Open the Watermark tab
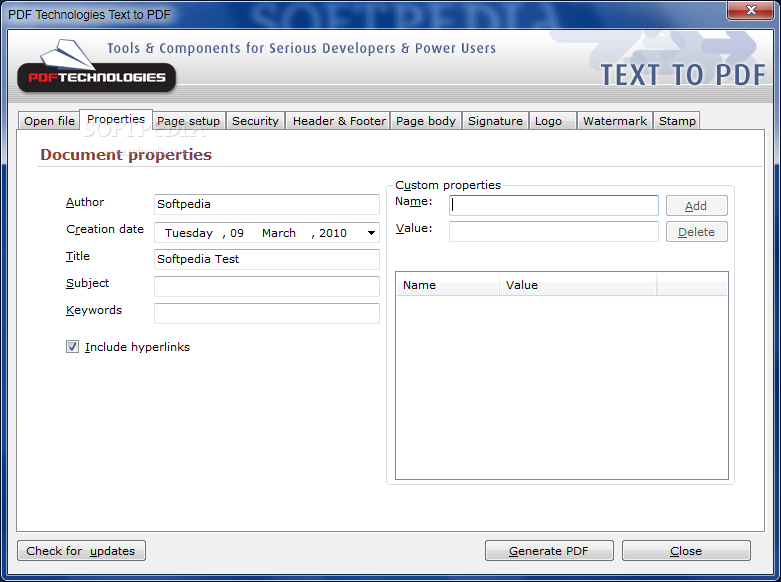This screenshot has width=781, height=582. click(615, 121)
